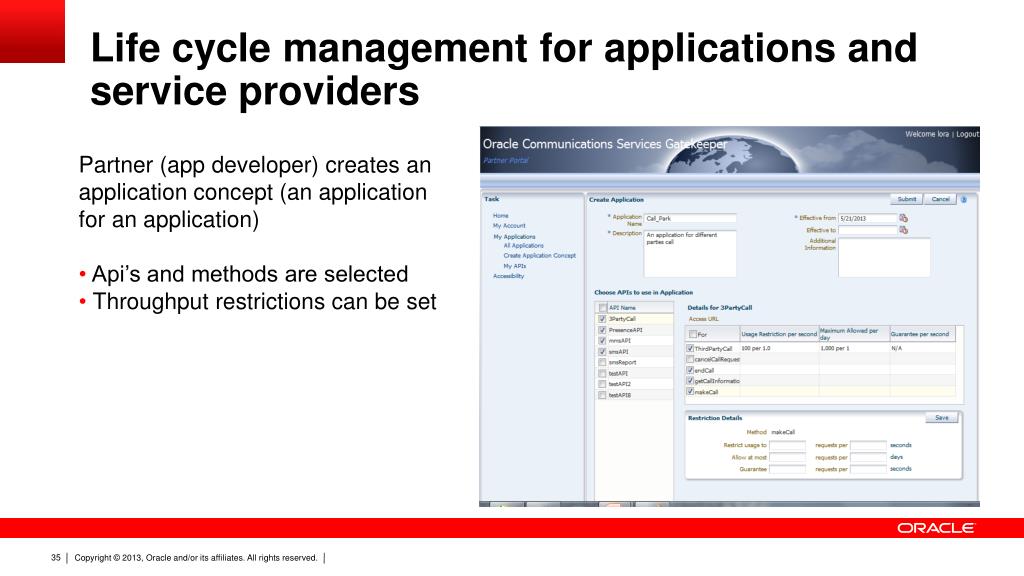This screenshot has width=1024, height=576.
Task: Click the Allow at most days field
Action: [868, 457]
